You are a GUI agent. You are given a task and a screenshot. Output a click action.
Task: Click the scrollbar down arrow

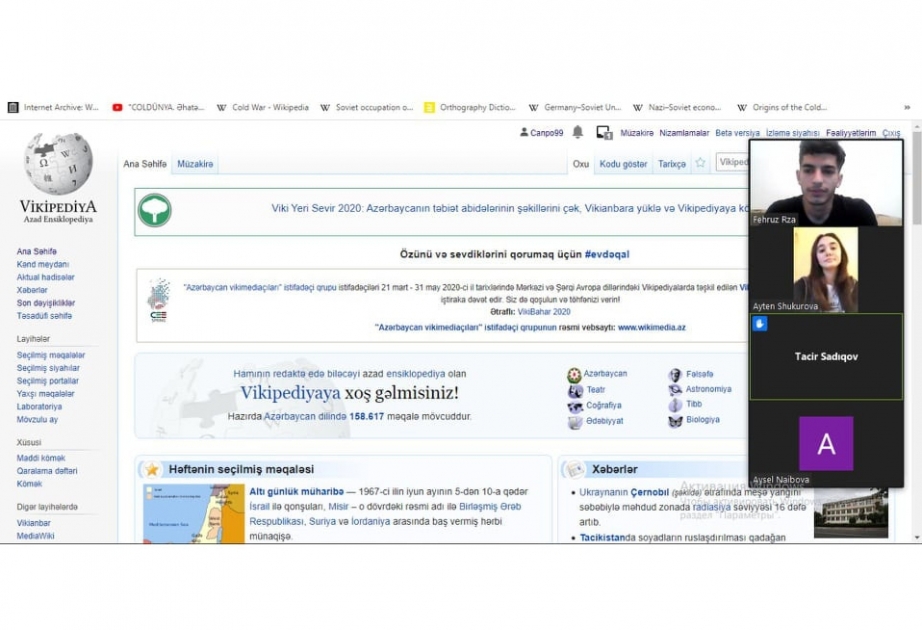917,538
